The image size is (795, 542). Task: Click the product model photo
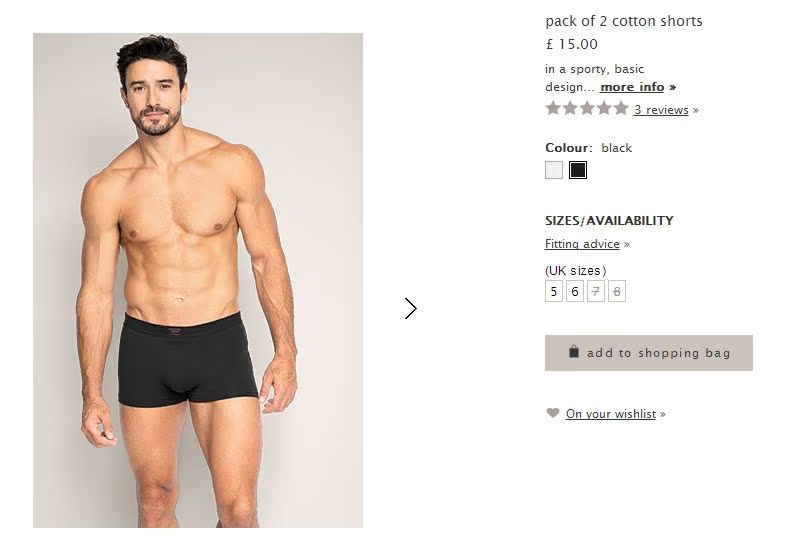tap(198, 280)
